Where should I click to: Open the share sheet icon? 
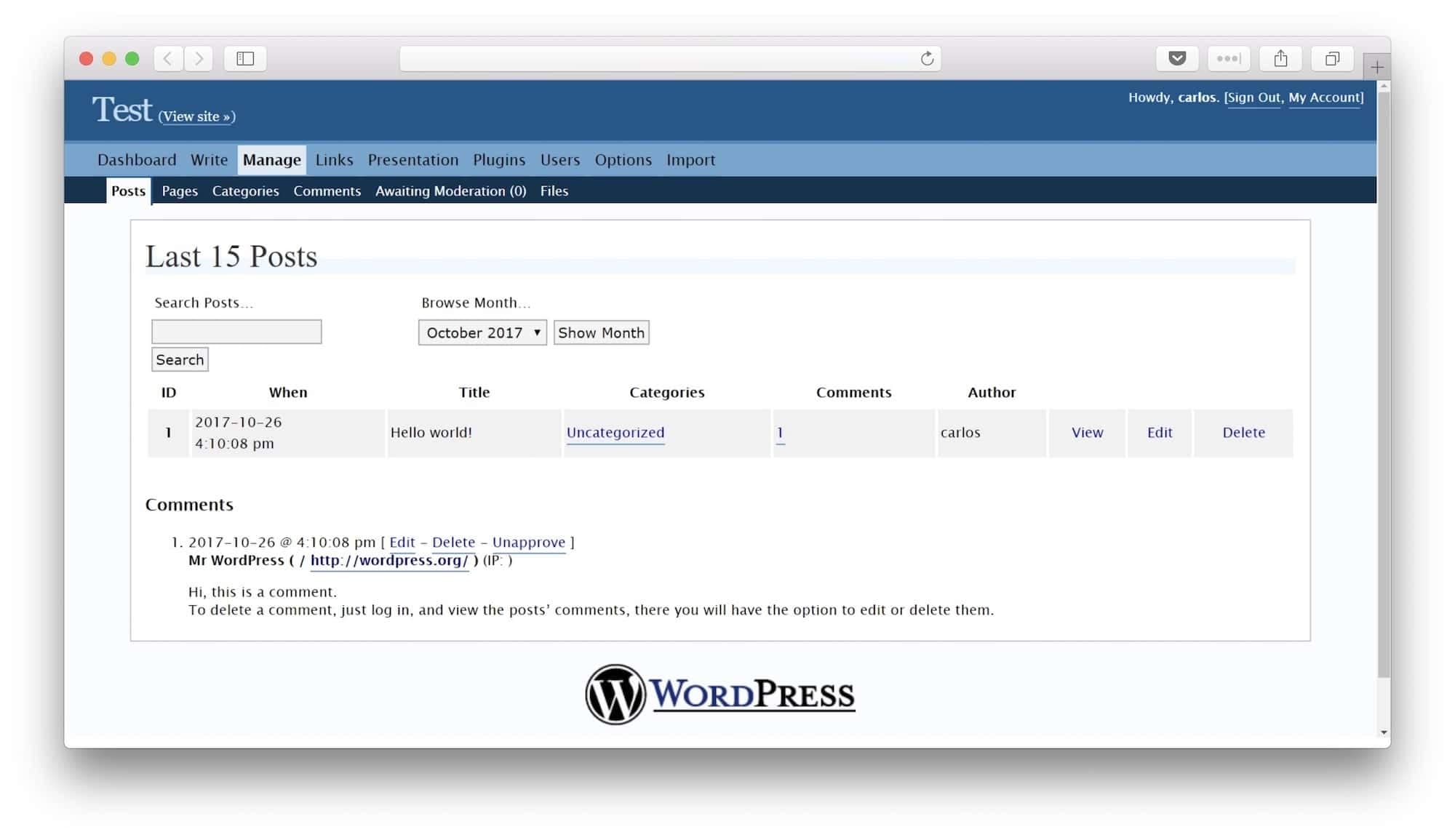point(1280,58)
